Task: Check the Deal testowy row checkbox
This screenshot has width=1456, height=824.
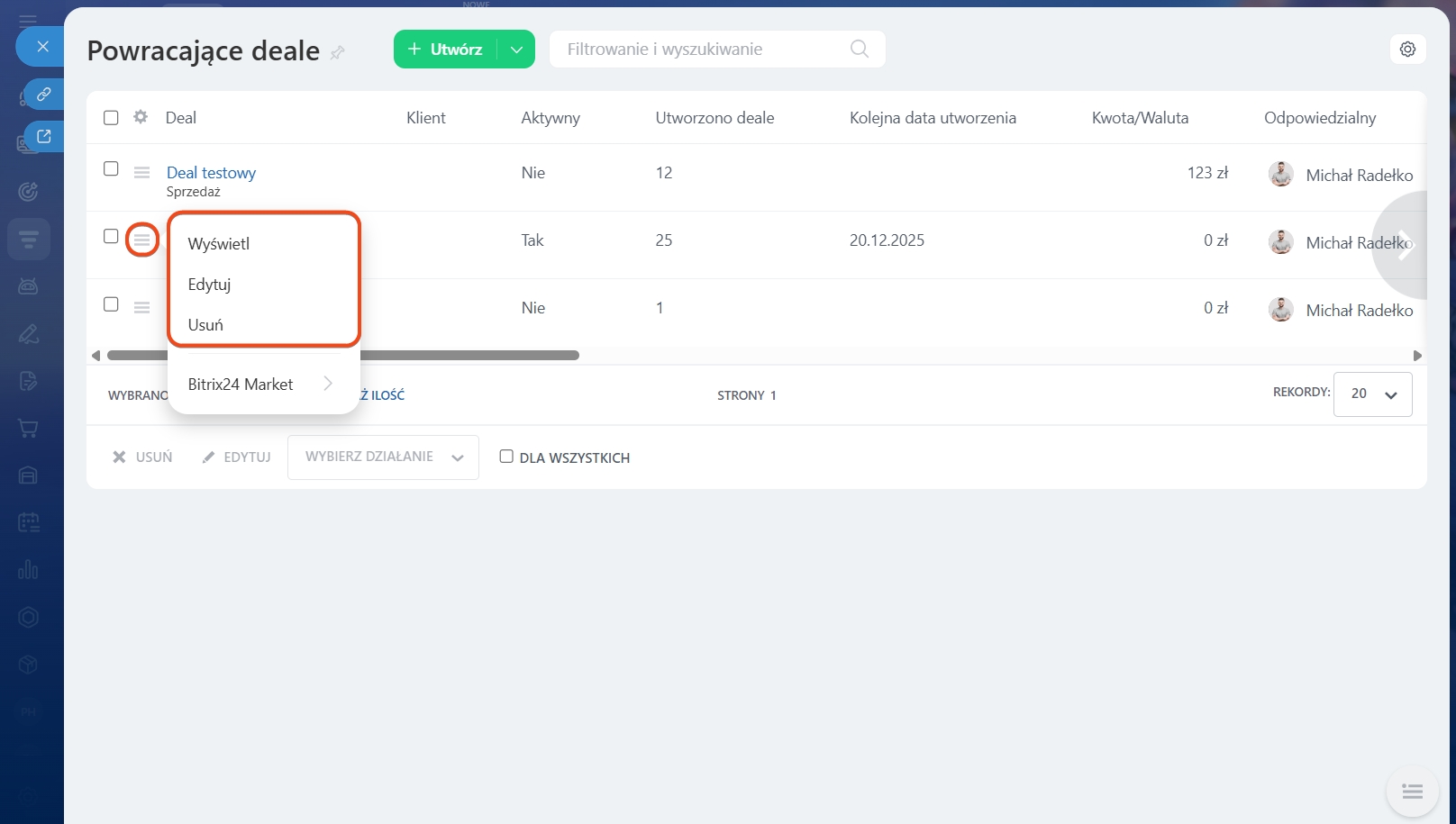Action: pyautogui.click(x=111, y=169)
